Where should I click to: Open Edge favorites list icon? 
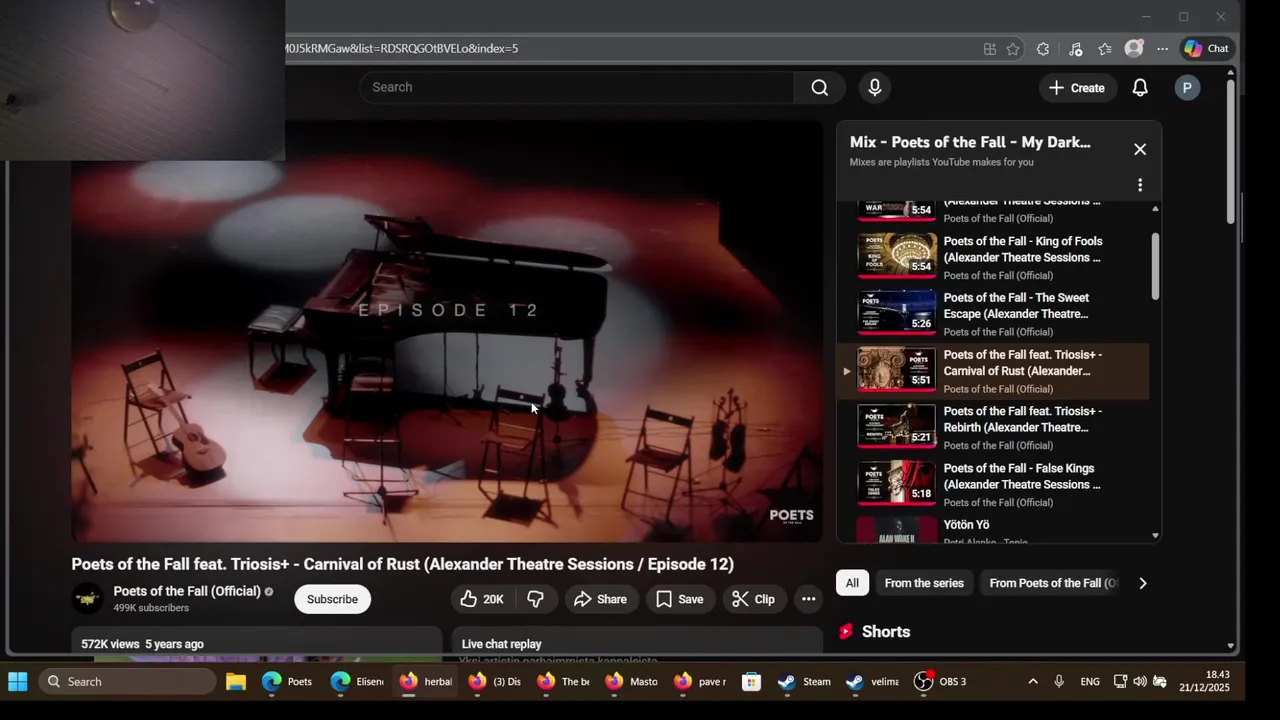pyautogui.click(x=1105, y=48)
